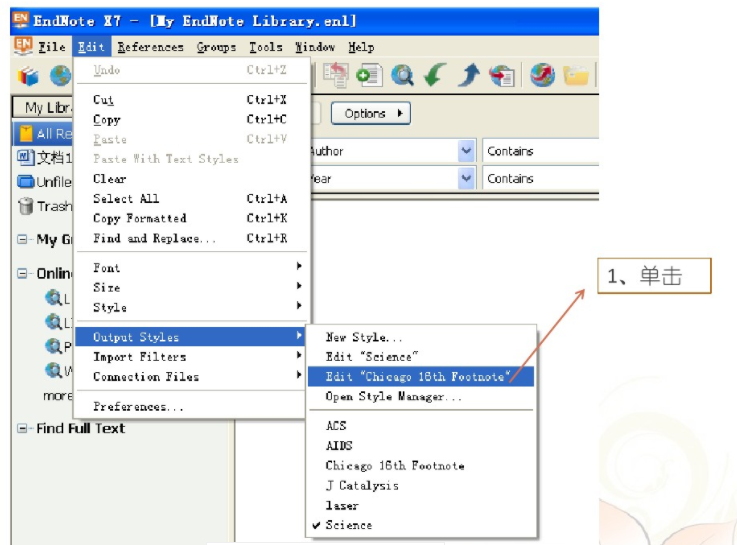Select the 文档1 Word document group
Screen dimensions: 737x545
(x=45, y=157)
